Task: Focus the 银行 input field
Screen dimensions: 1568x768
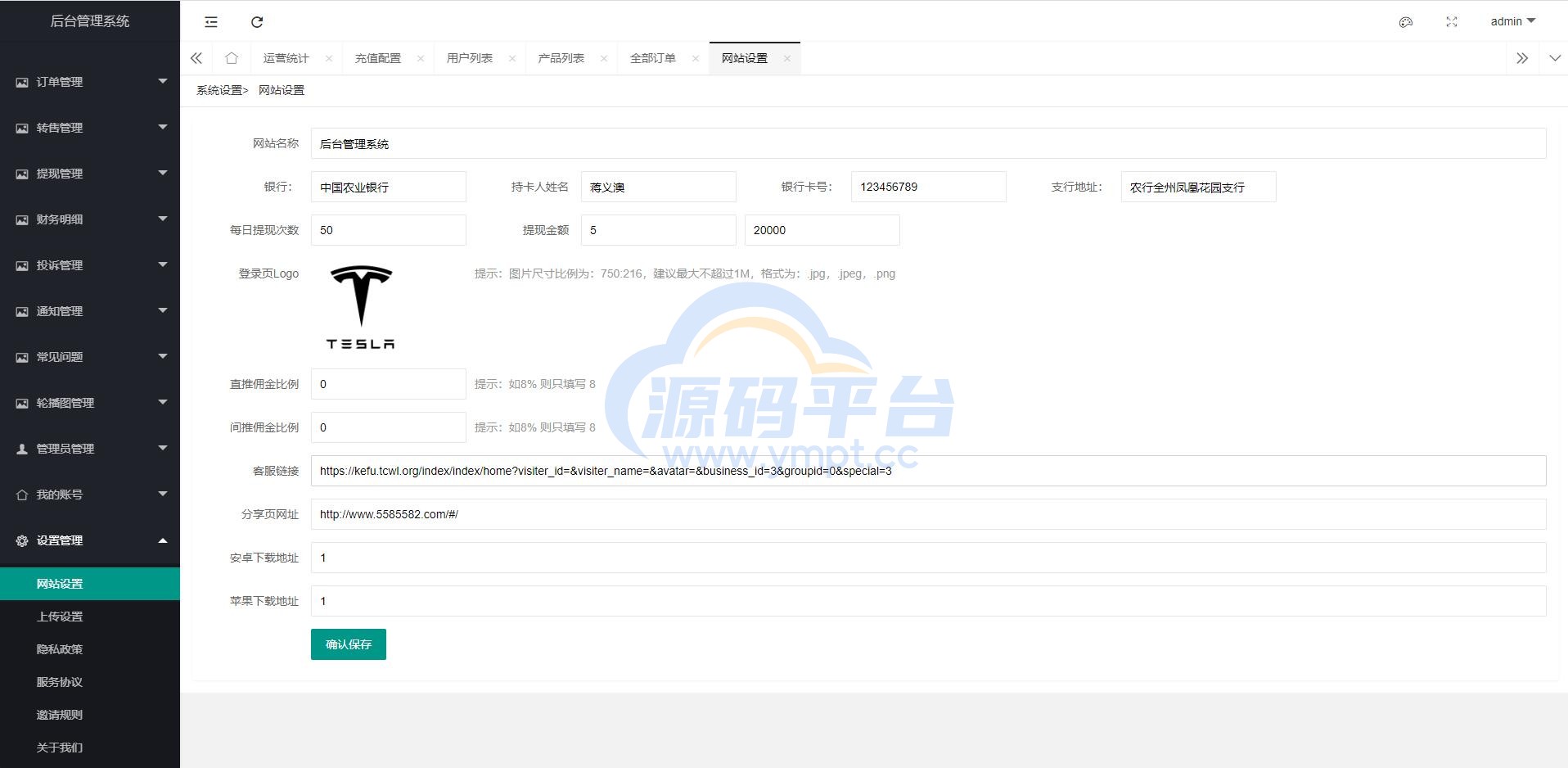Action: click(389, 187)
